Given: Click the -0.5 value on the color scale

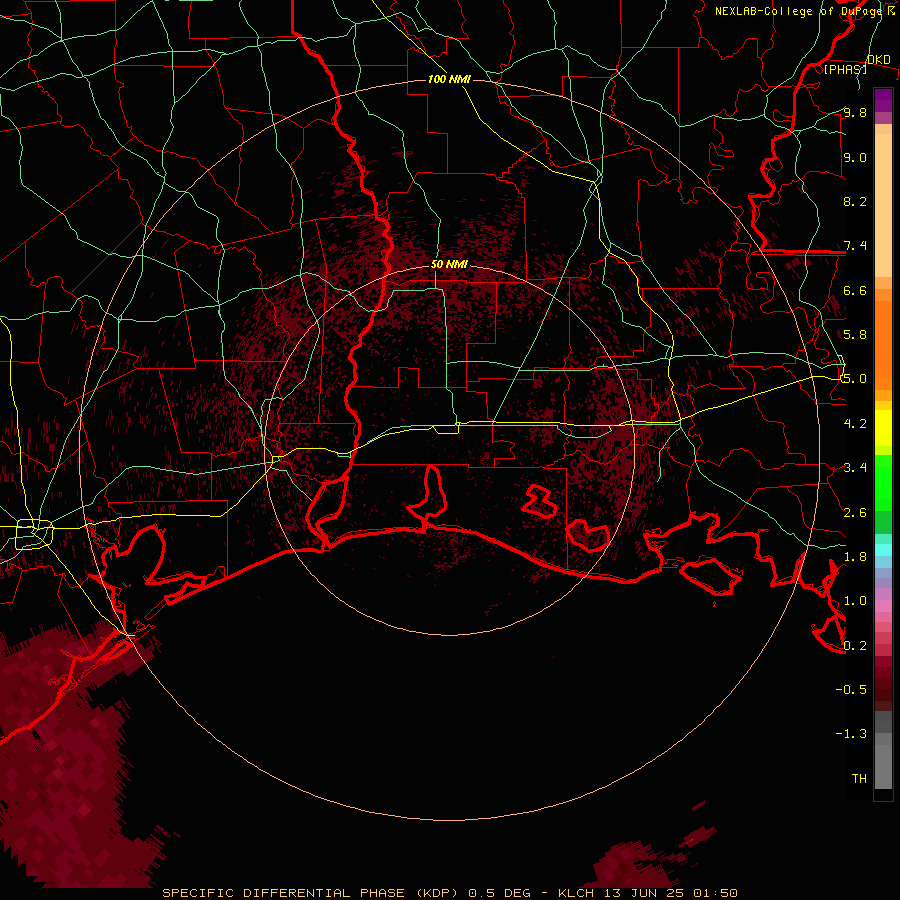Looking at the screenshot, I should (x=851, y=690).
